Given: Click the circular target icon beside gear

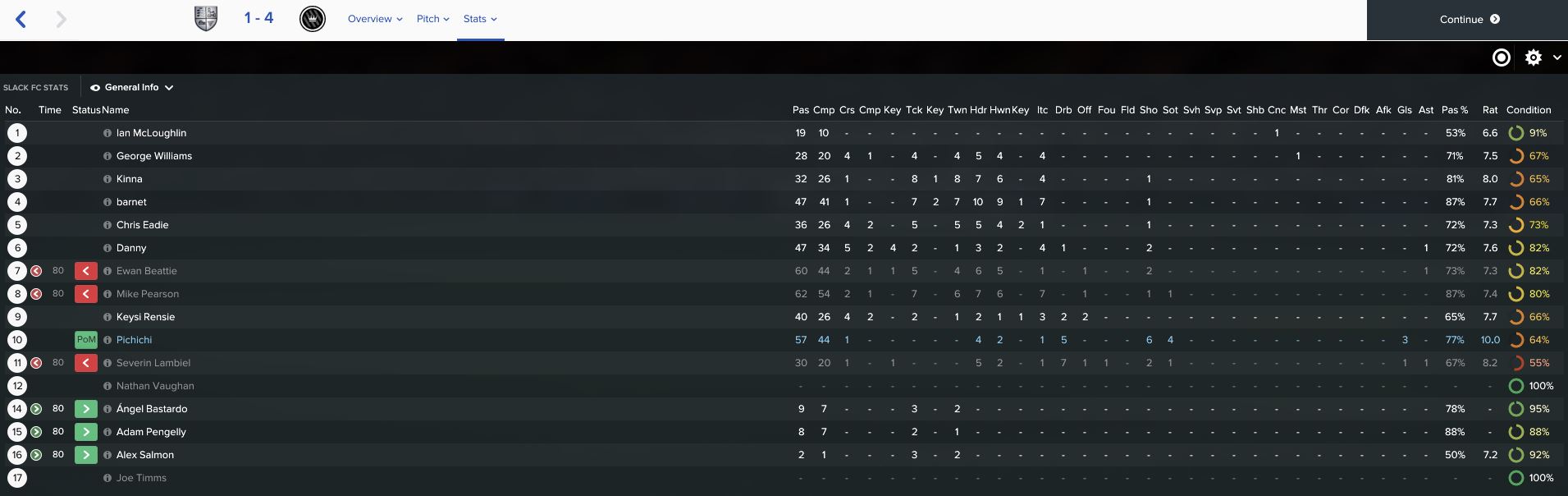Looking at the screenshot, I should pos(1502,57).
